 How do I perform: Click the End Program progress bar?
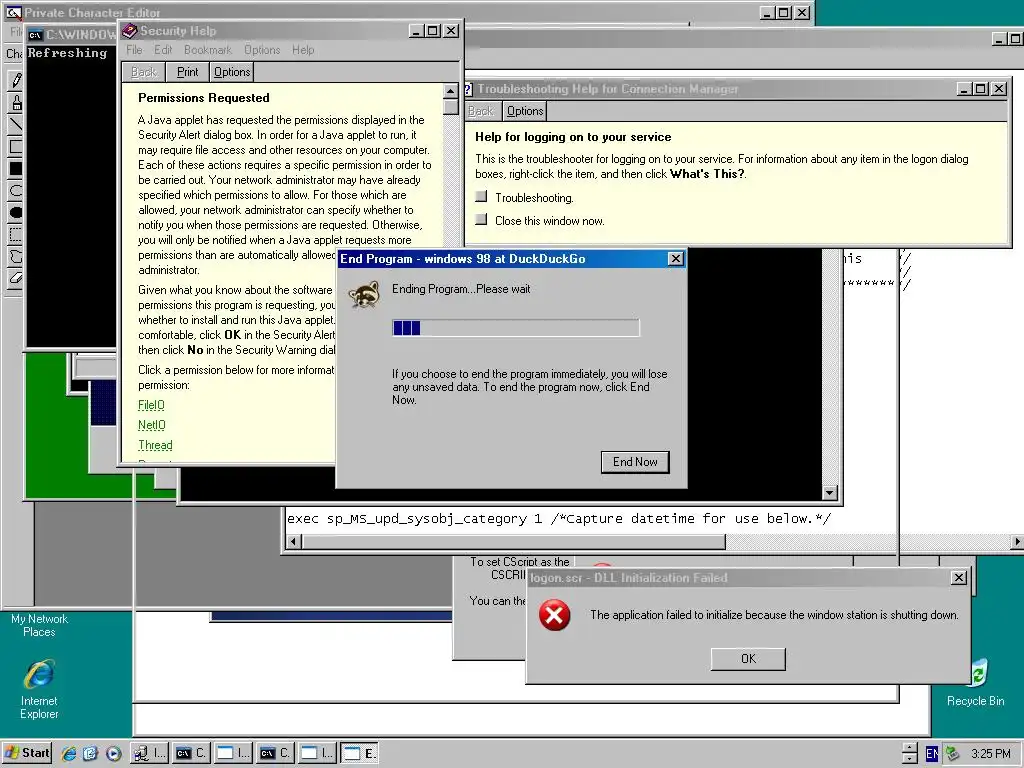point(516,328)
